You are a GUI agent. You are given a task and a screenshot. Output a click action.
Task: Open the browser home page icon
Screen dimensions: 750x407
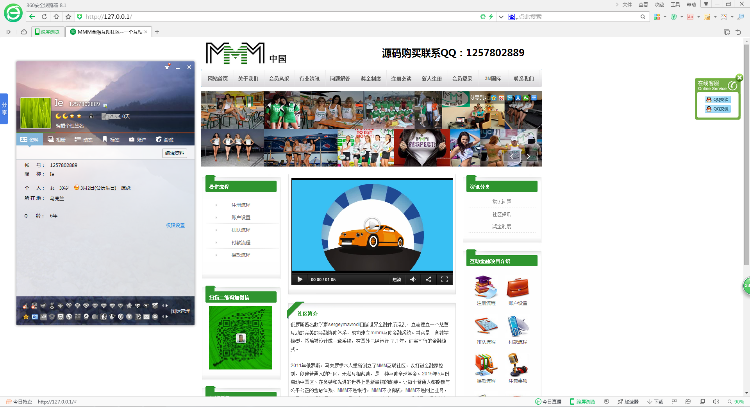click(x=56, y=16)
